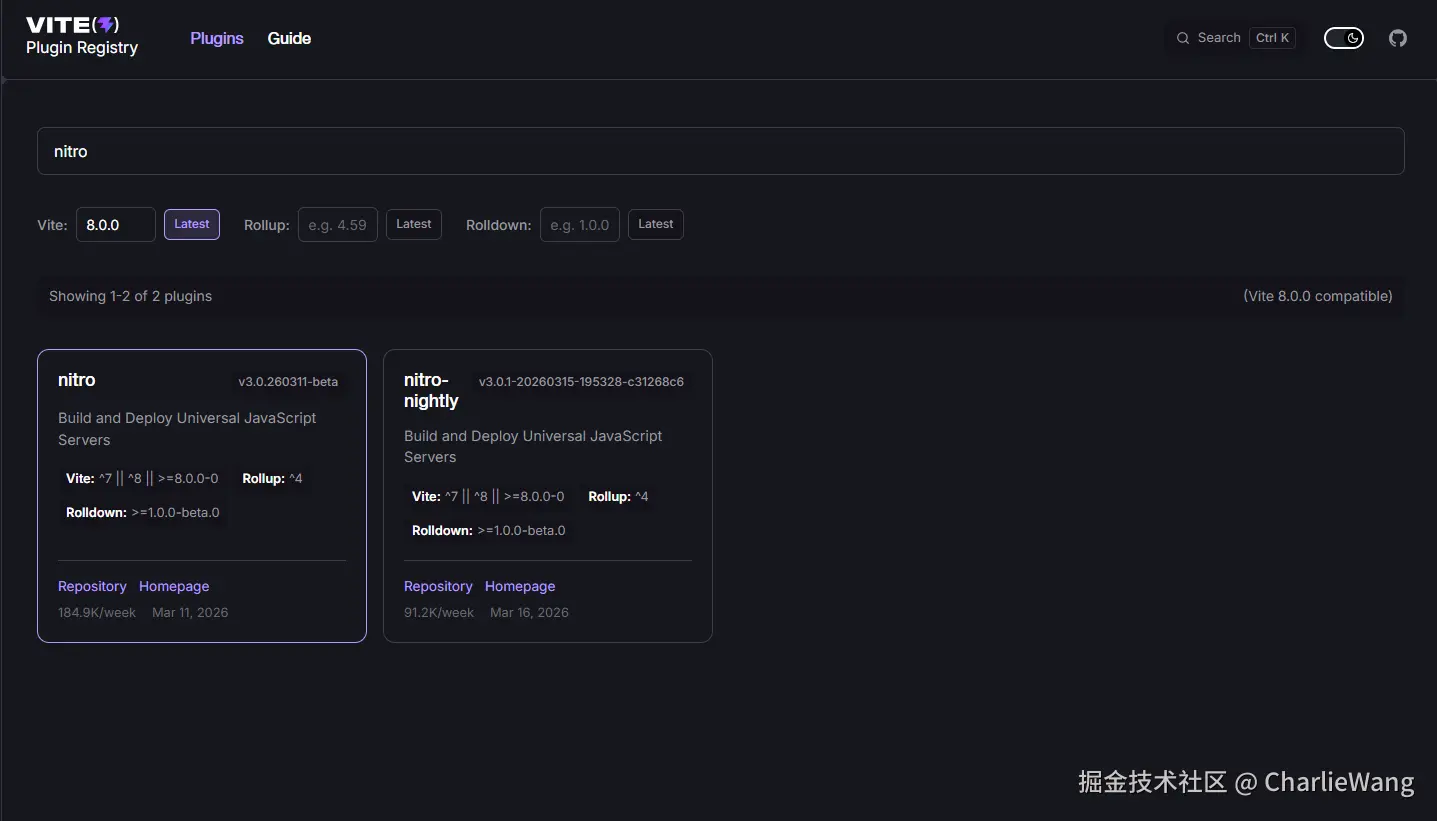Click the Rollup: filter label

point(266,225)
